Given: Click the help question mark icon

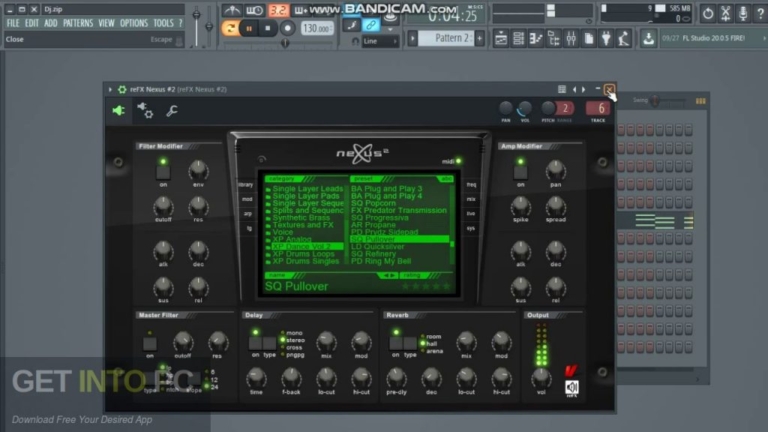Looking at the screenshot, I should coord(760,14).
